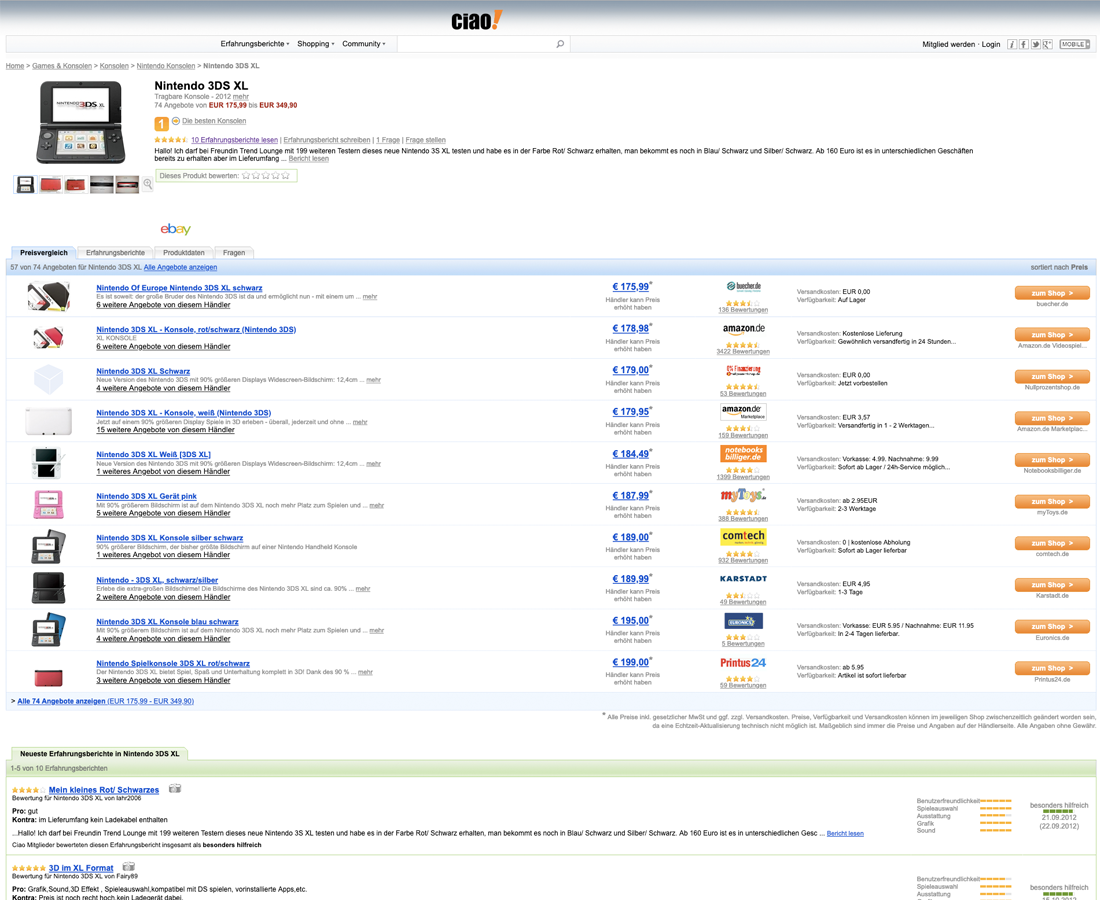Click the search magnifier icon
The image size is (1100, 900).
(x=560, y=44)
